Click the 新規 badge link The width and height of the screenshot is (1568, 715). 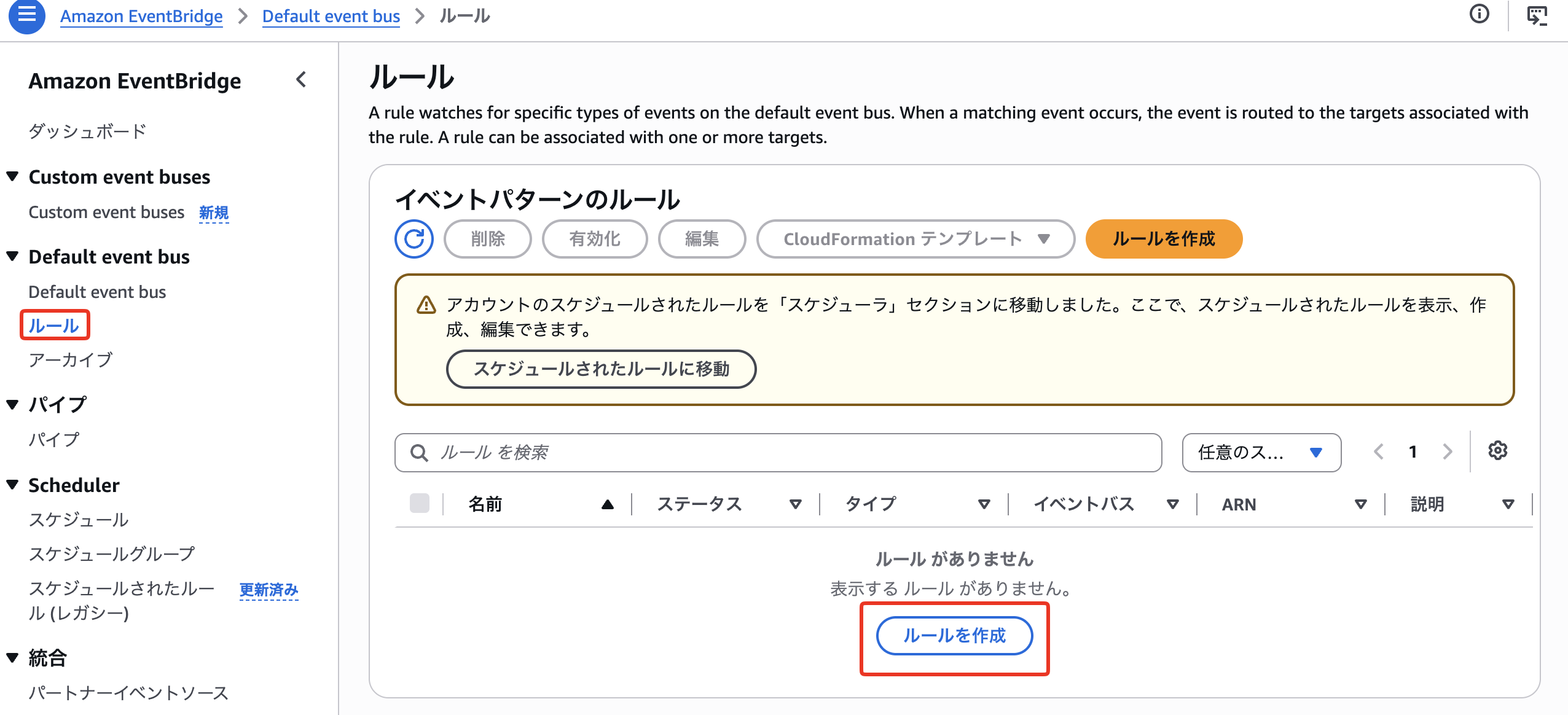214,213
